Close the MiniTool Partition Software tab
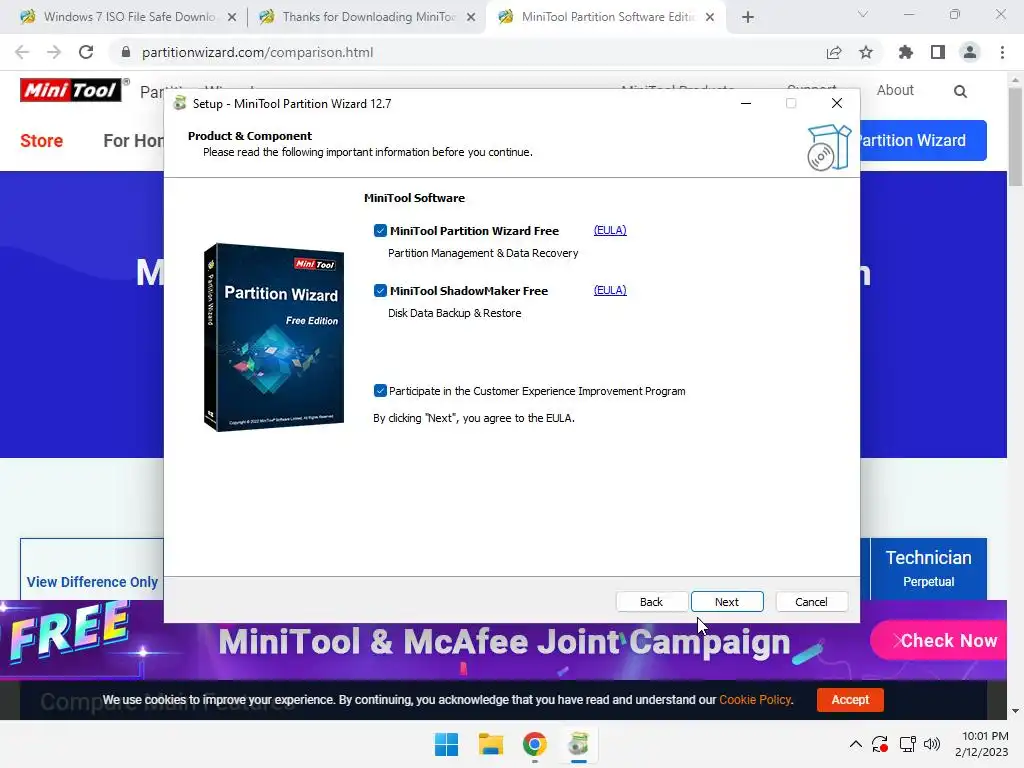 point(710,18)
